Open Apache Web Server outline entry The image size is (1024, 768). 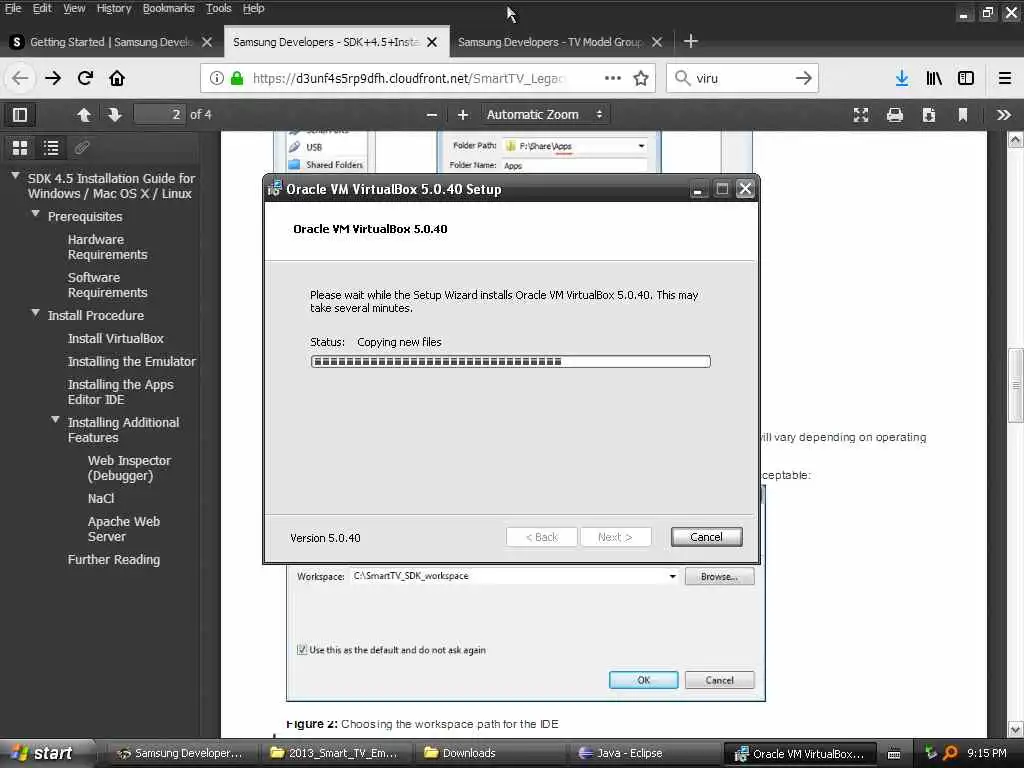(x=124, y=529)
